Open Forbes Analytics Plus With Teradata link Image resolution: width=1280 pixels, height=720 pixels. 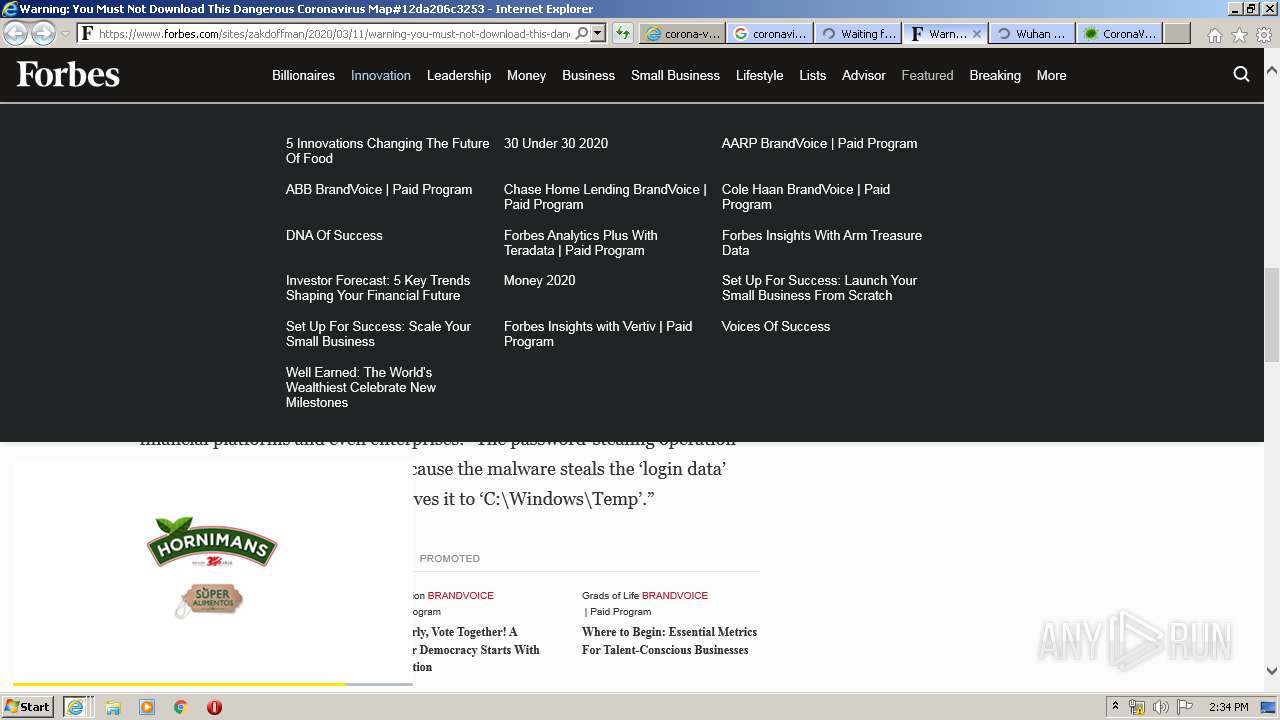[x=581, y=243]
